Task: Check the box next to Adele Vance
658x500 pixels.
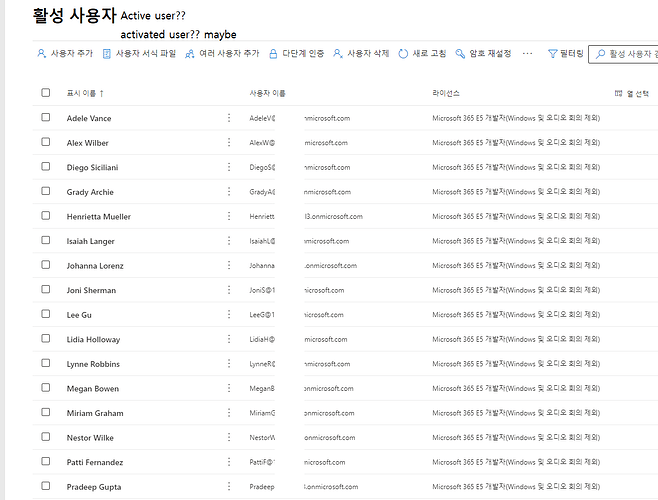Action: click(45, 118)
